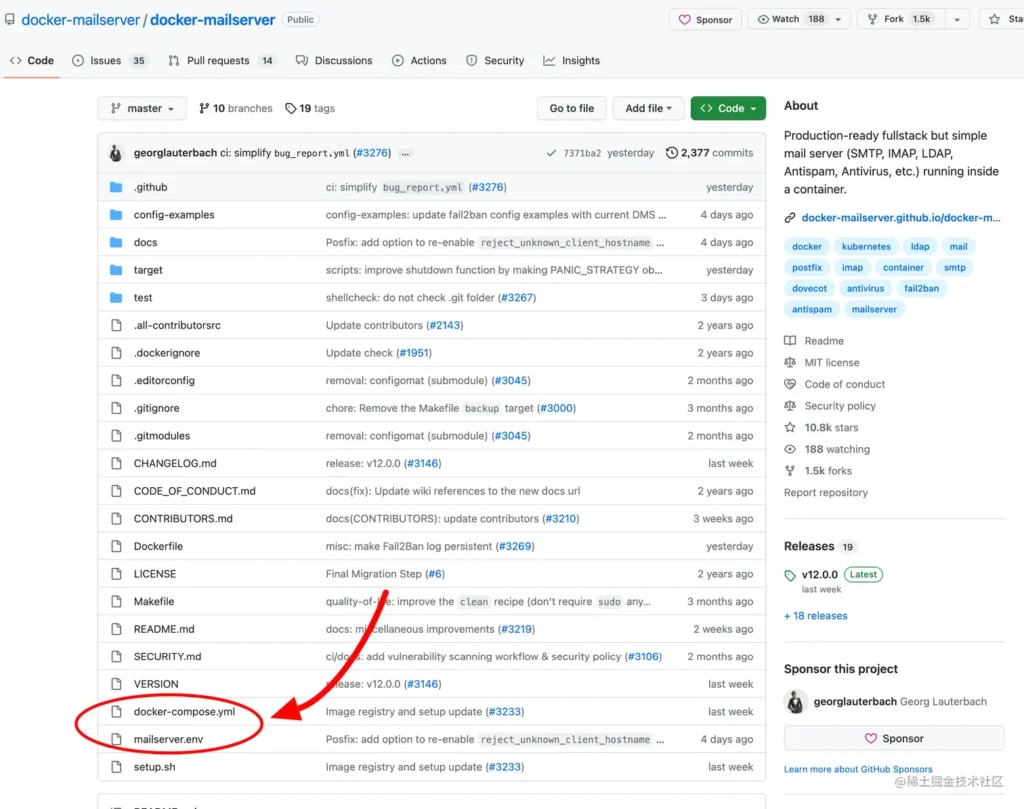Open the docker-mailserver organization link in the header
The height and width of the screenshot is (809, 1024).
click(81, 20)
